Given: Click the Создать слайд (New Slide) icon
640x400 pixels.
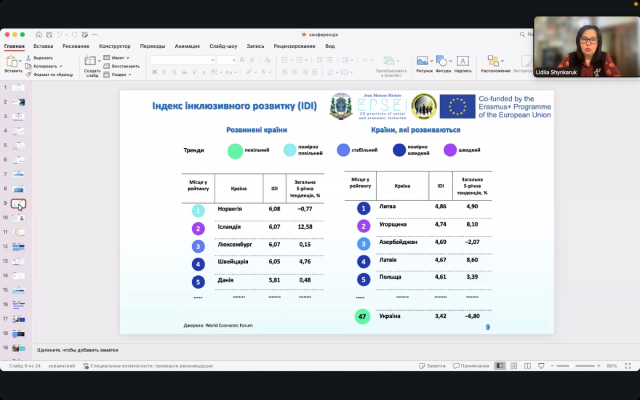Looking at the screenshot, I should point(92,61).
